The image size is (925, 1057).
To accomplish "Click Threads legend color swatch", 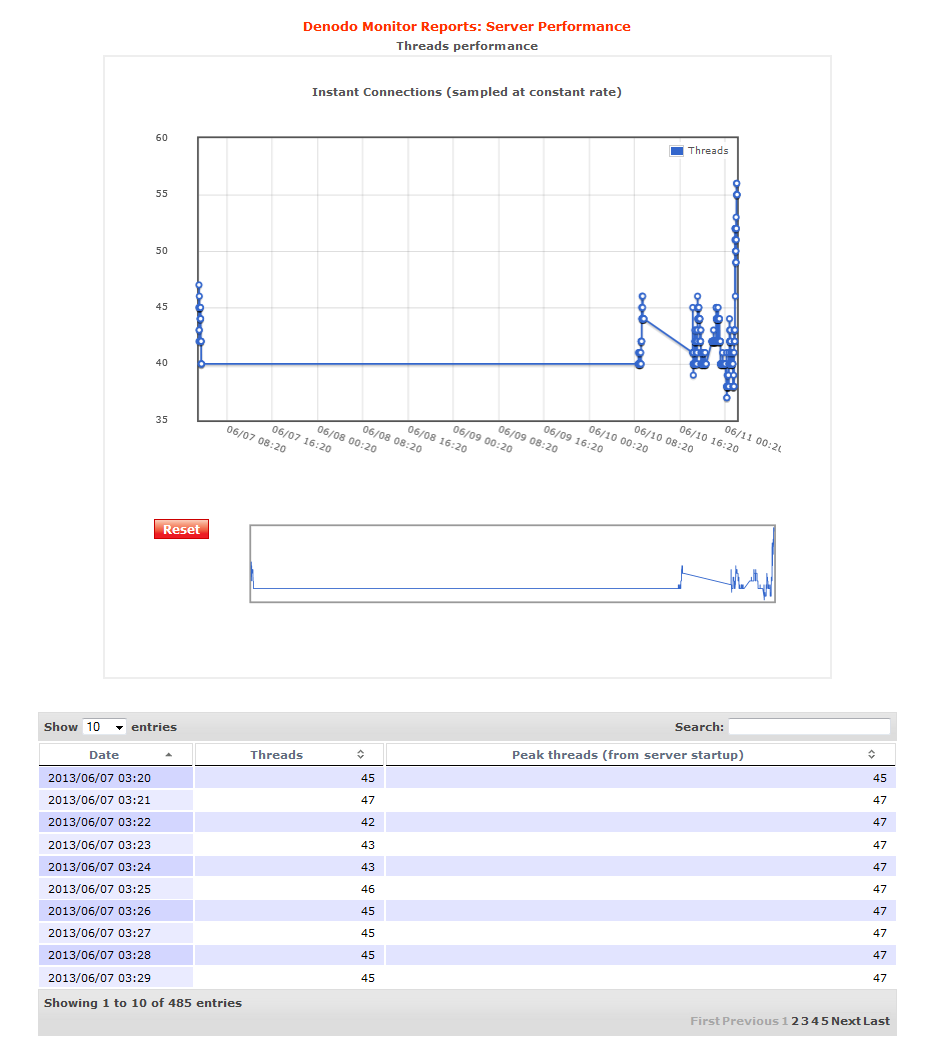I will tap(676, 151).
